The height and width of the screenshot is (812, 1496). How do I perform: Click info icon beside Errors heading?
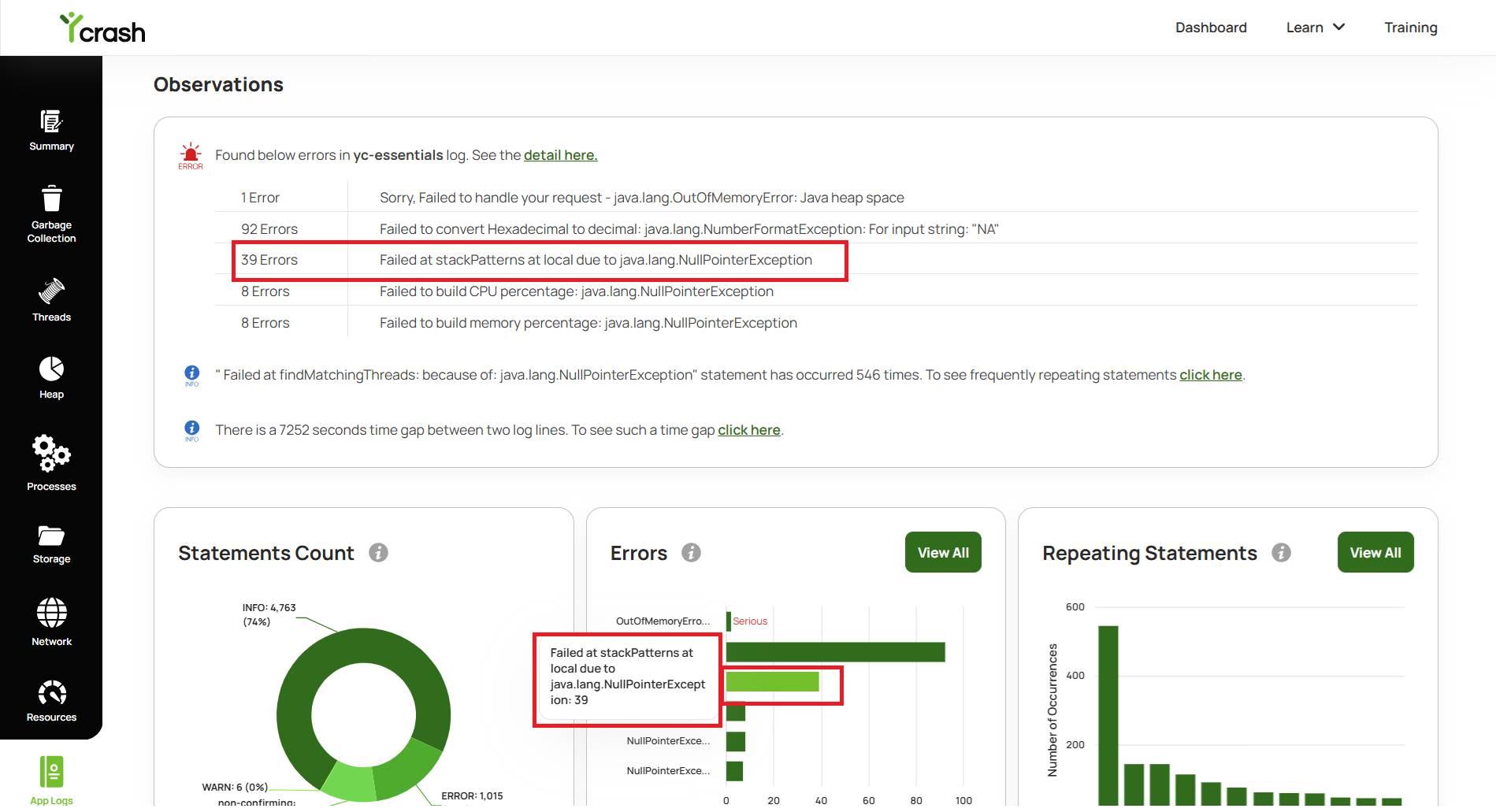691,553
